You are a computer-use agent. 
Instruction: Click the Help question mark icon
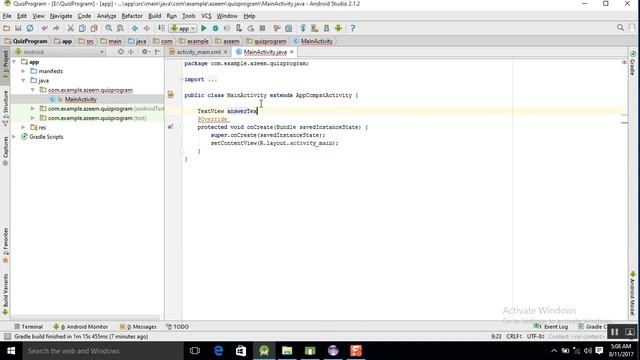point(353,28)
